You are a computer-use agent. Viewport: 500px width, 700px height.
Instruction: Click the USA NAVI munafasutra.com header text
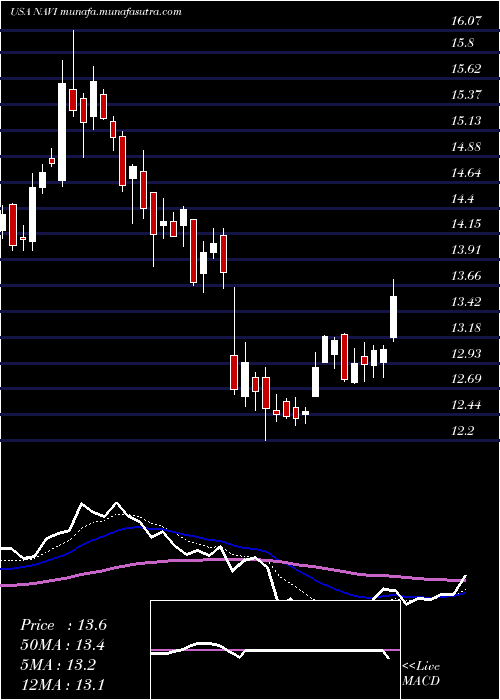[96, 12]
